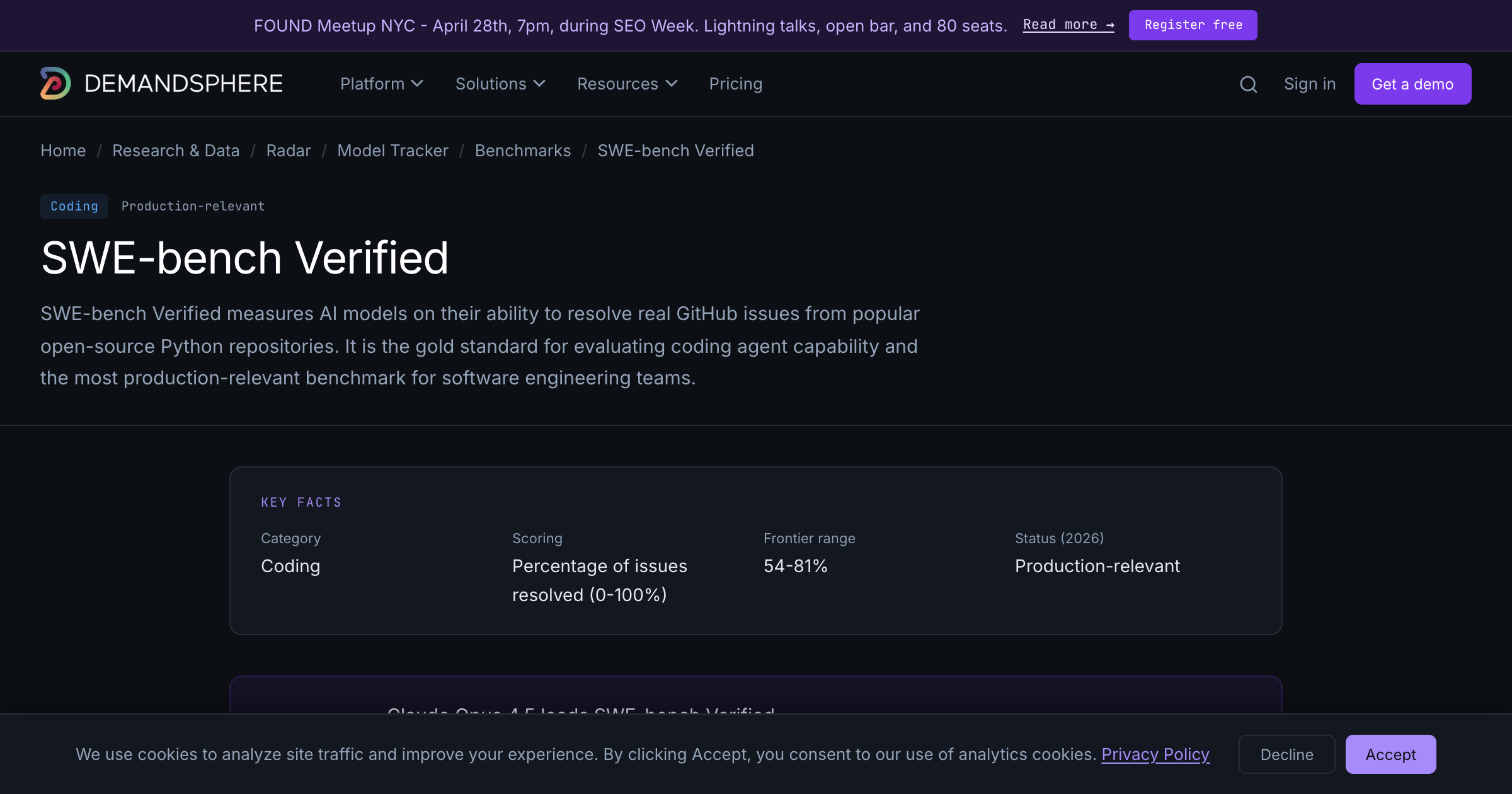Open the Research & Data breadcrumb
Image resolution: width=1512 pixels, height=794 pixels.
(x=176, y=151)
